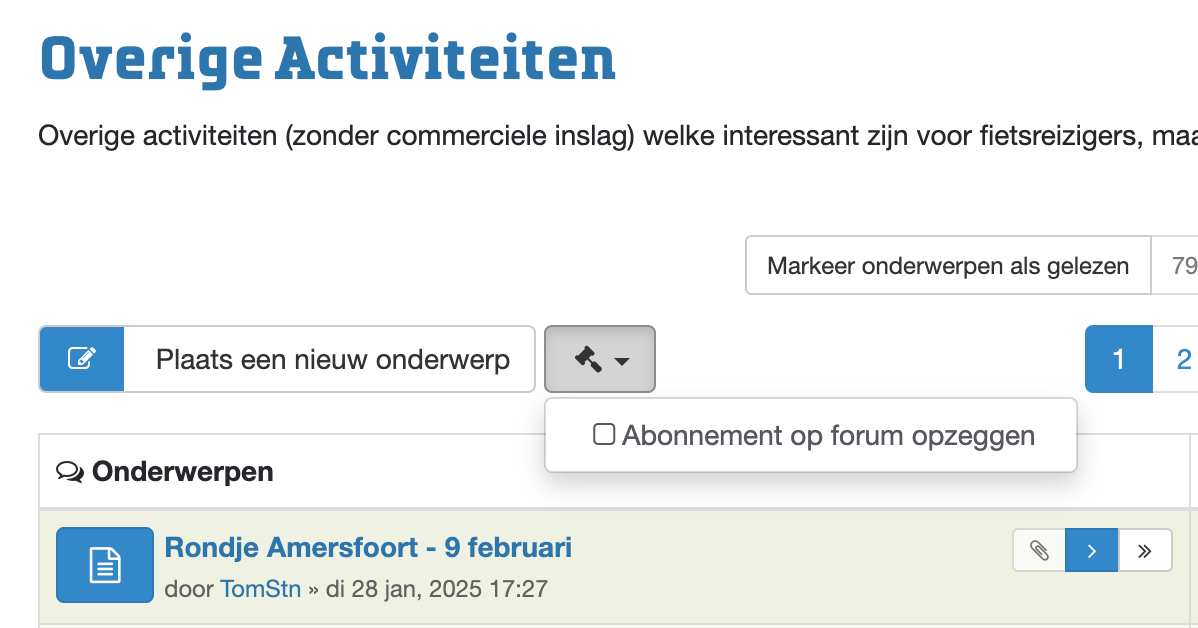Image resolution: width=1198 pixels, height=628 pixels.
Task: Click the pencil edit icon for new topic
Action: pos(82,359)
